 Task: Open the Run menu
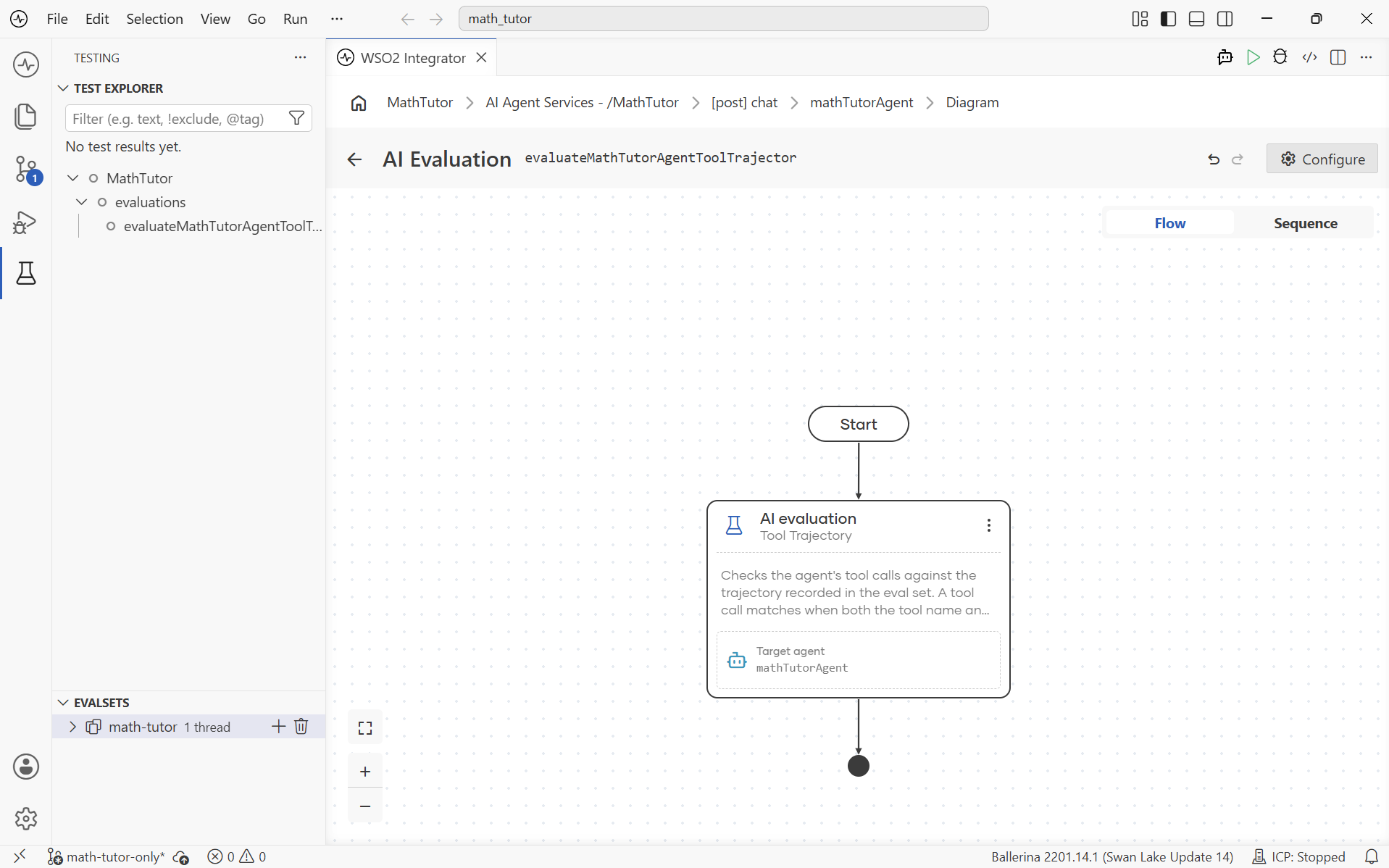295,19
